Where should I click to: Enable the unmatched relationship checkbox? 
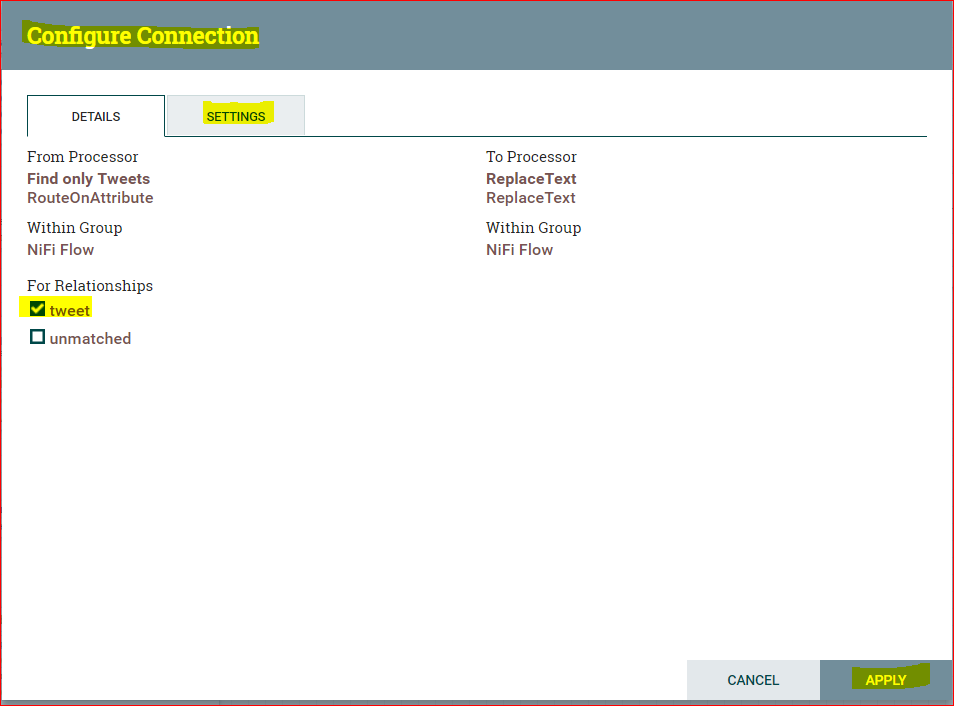[x=37, y=337]
